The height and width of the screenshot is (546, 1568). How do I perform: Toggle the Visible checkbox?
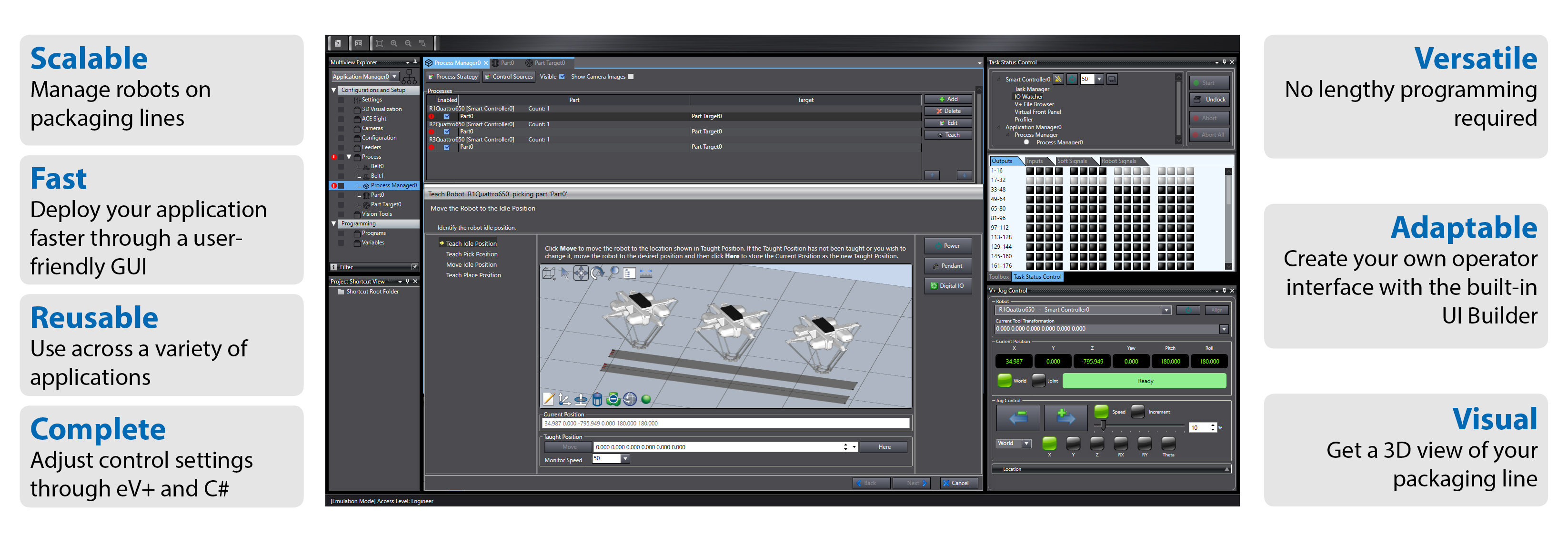coord(562,77)
